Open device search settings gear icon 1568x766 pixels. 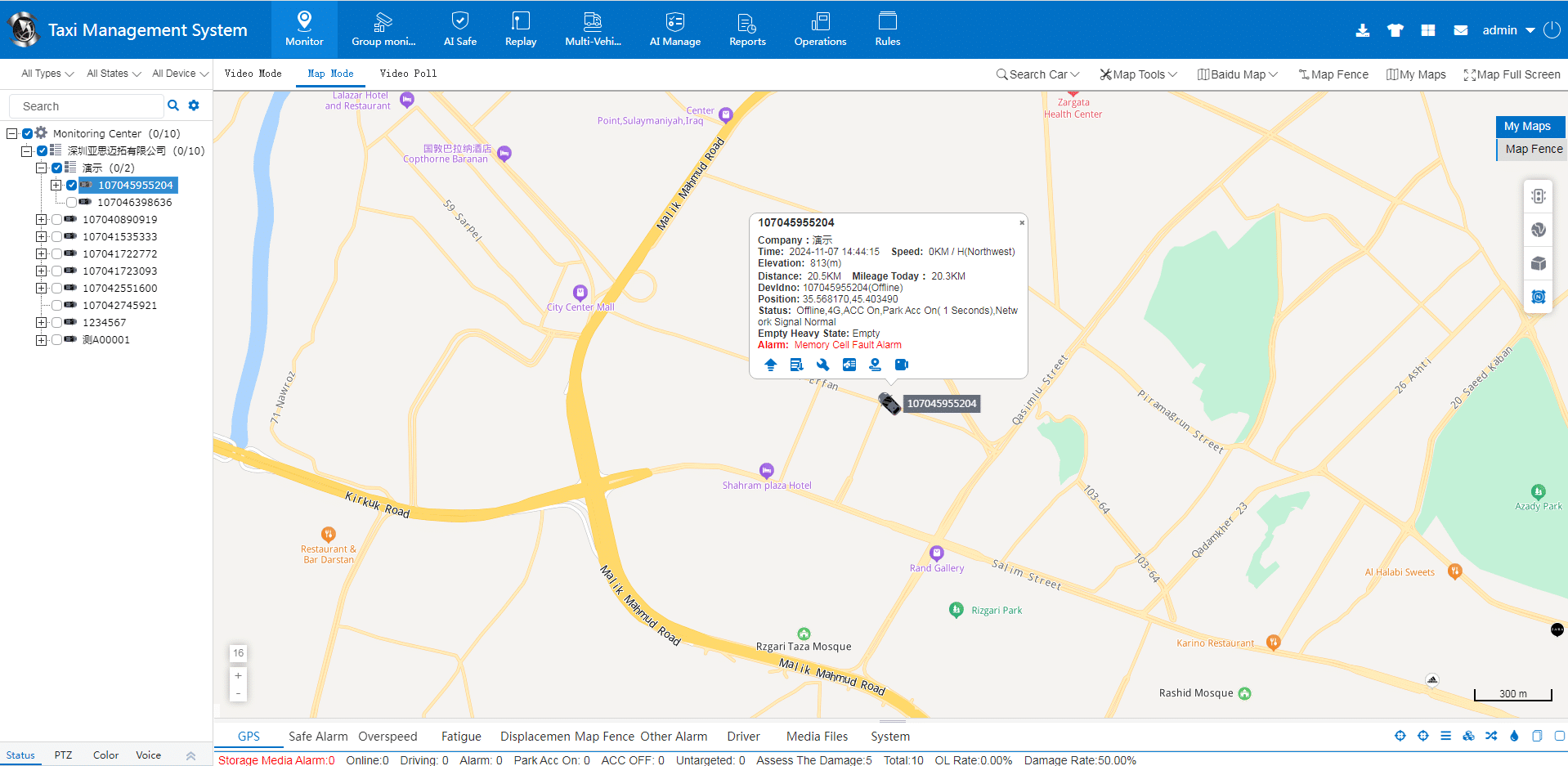point(194,105)
